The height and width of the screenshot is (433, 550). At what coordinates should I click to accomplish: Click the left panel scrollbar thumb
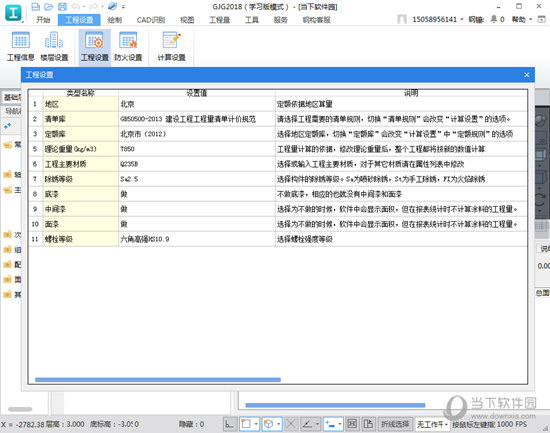click(x=20, y=409)
